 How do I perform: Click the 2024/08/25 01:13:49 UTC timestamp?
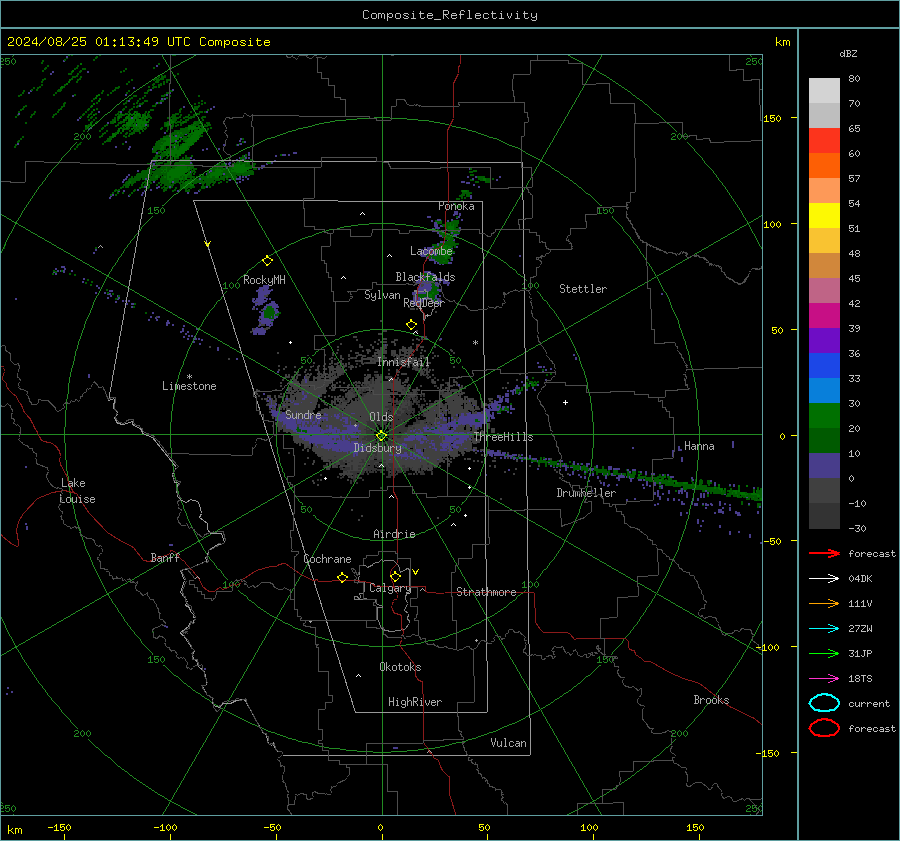(99, 42)
